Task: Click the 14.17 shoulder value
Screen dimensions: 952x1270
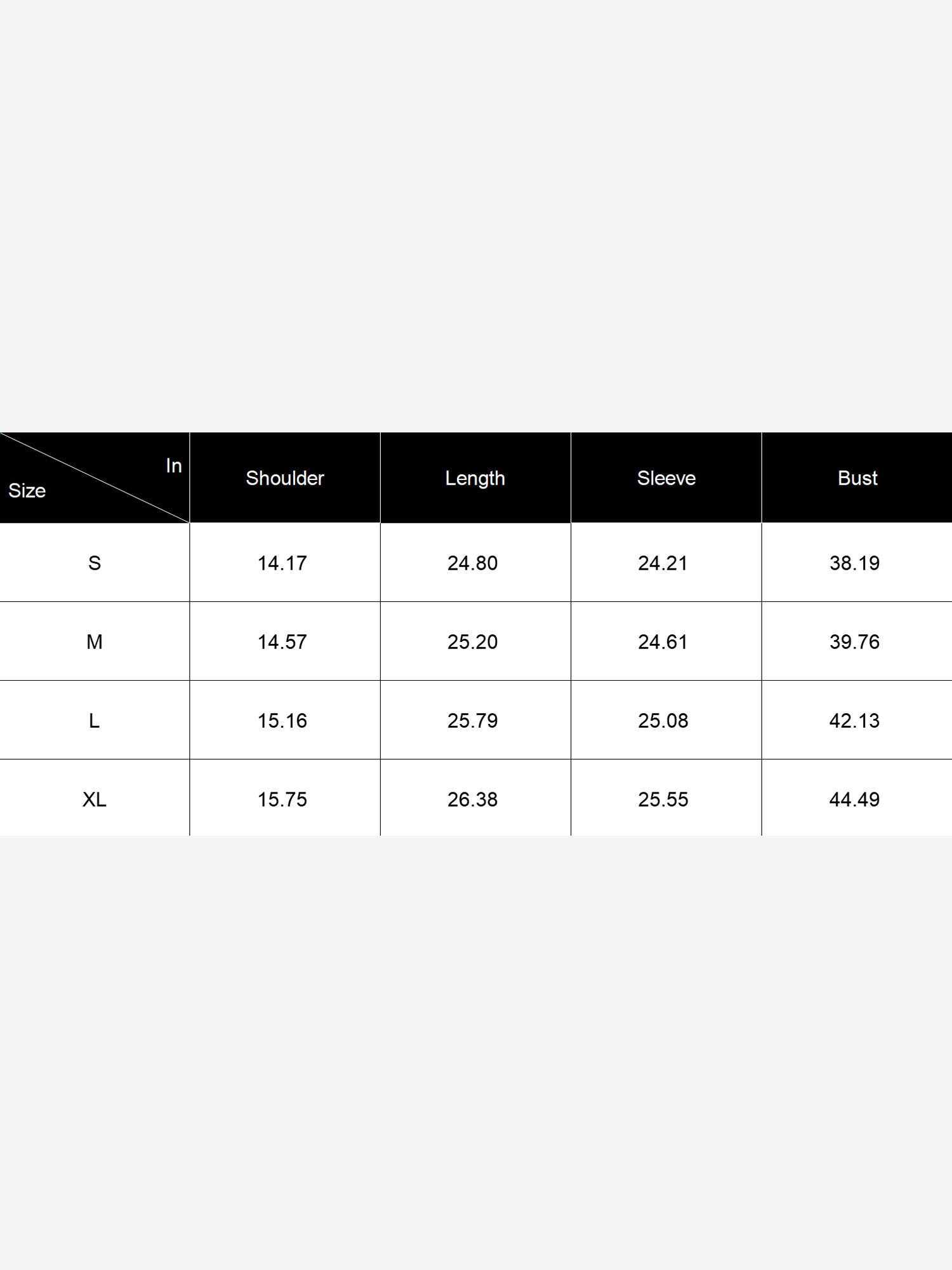Action: [x=282, y=563]
